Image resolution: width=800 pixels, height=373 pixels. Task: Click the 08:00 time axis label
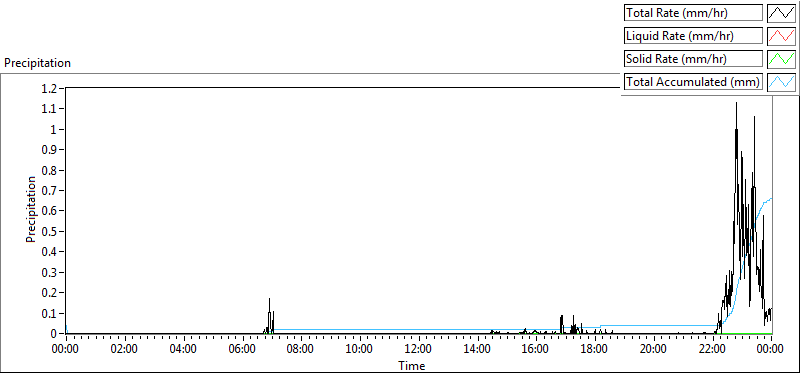coord(301,349)
